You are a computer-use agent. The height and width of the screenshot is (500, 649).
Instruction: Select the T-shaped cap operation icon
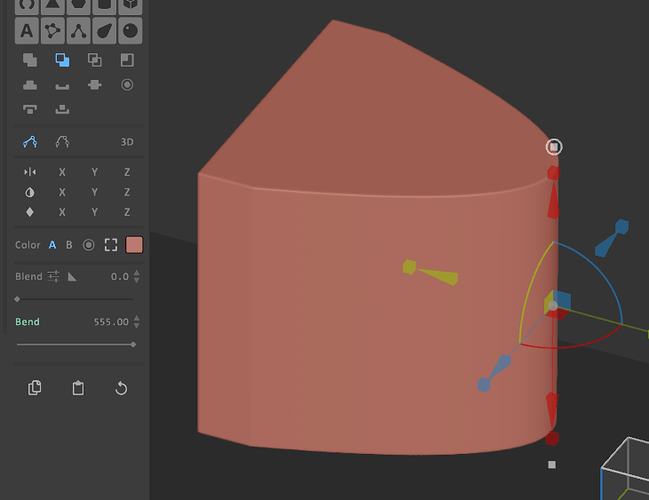[x=30, y=109]
